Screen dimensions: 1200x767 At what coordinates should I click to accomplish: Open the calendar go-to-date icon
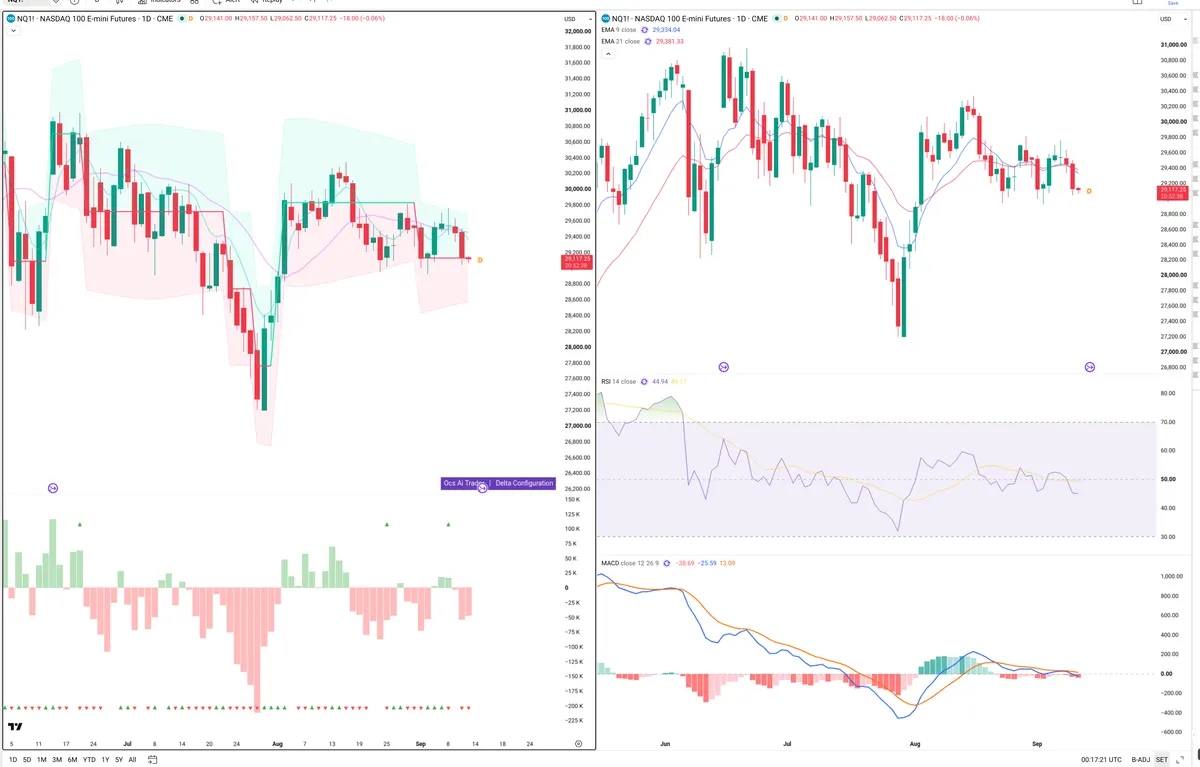point(152,760)
